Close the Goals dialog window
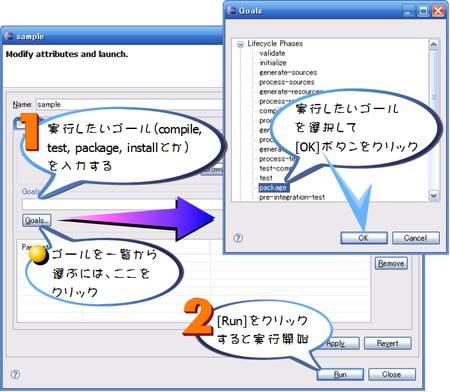 pyautogui.click(x=438, y=11)
